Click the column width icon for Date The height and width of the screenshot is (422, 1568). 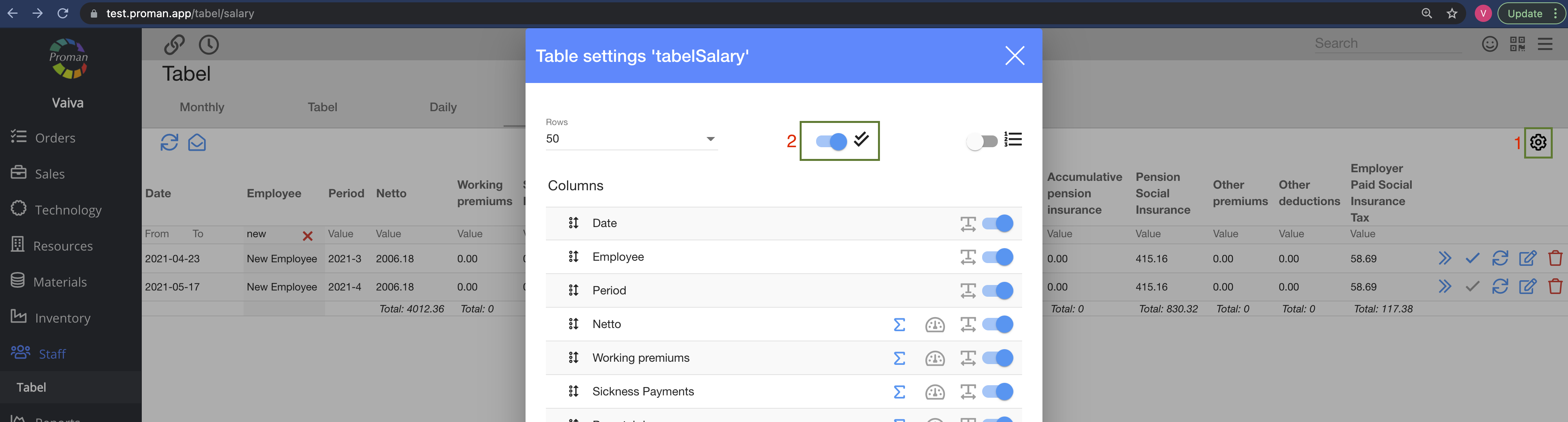coord(967,224)
